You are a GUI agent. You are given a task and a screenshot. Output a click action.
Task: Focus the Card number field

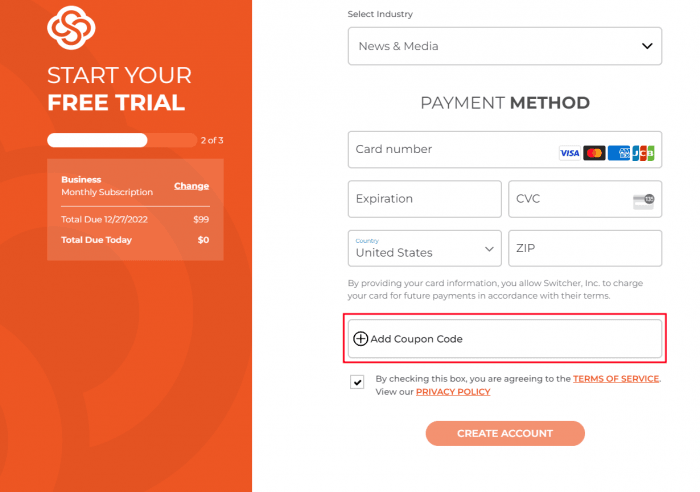[505, 150]
